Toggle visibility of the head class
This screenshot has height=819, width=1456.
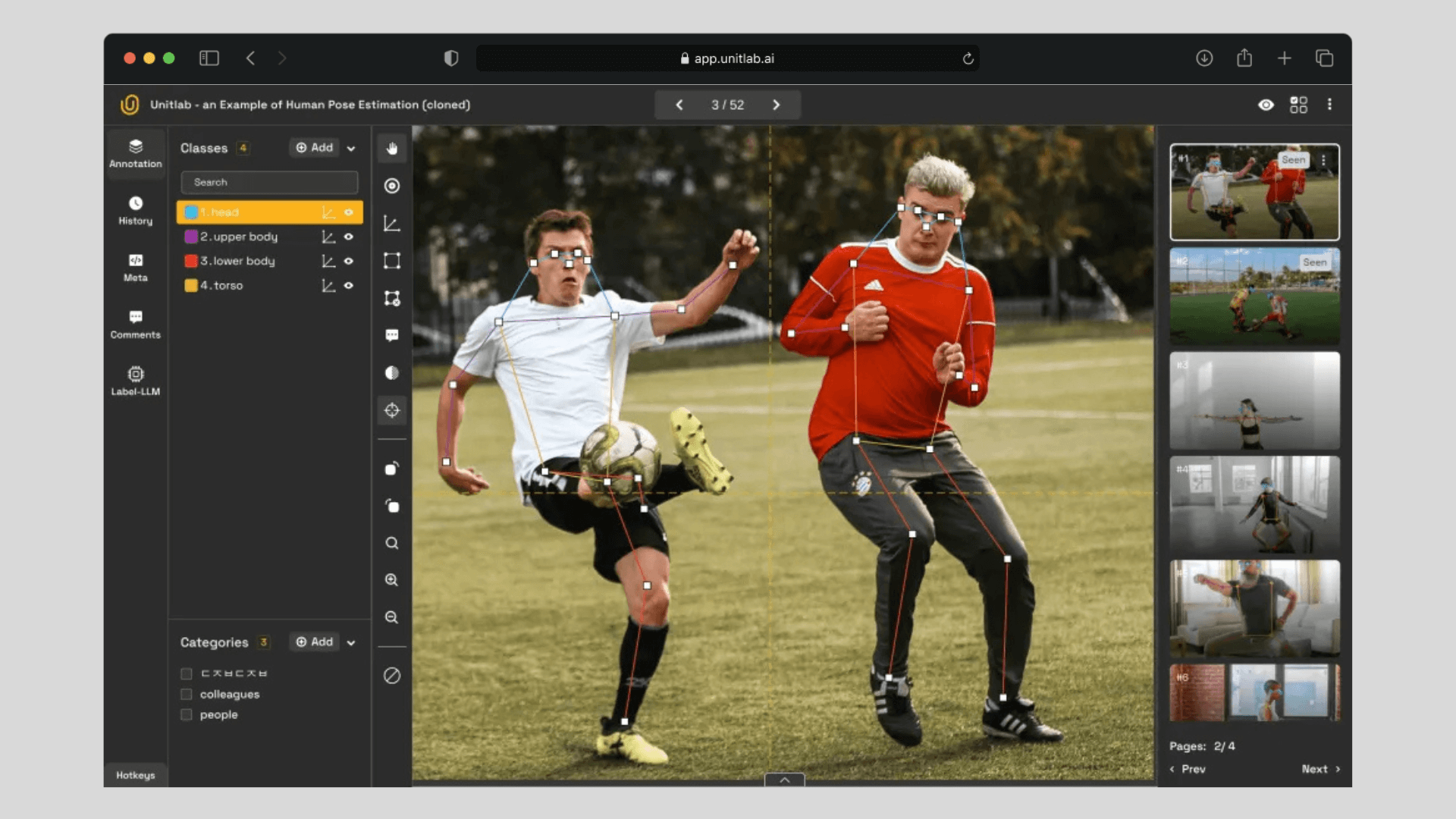(349, 212)
